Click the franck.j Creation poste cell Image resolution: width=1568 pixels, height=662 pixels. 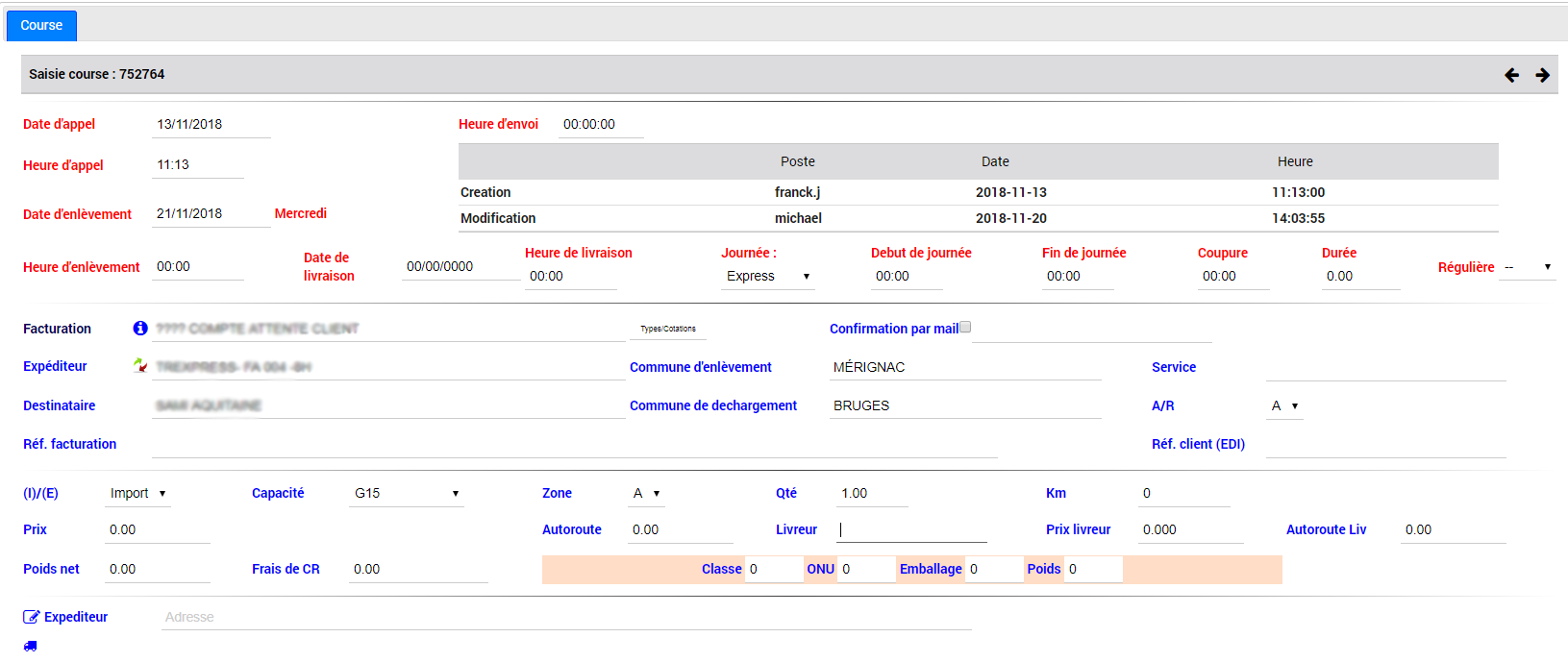[x=798, y=192]
